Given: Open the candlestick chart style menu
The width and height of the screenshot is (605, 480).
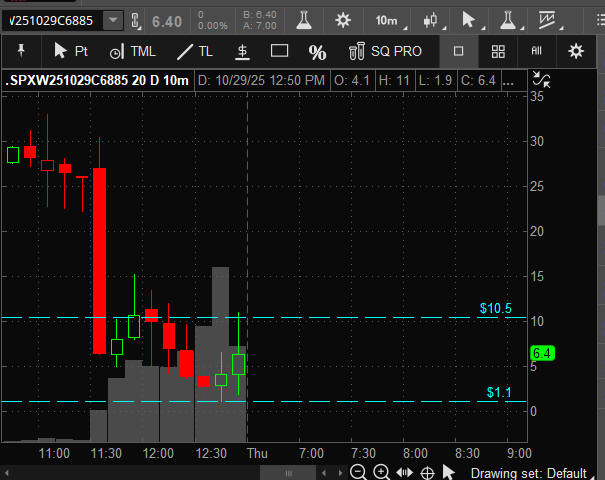Looking at the screenshot, I should 433,20.
